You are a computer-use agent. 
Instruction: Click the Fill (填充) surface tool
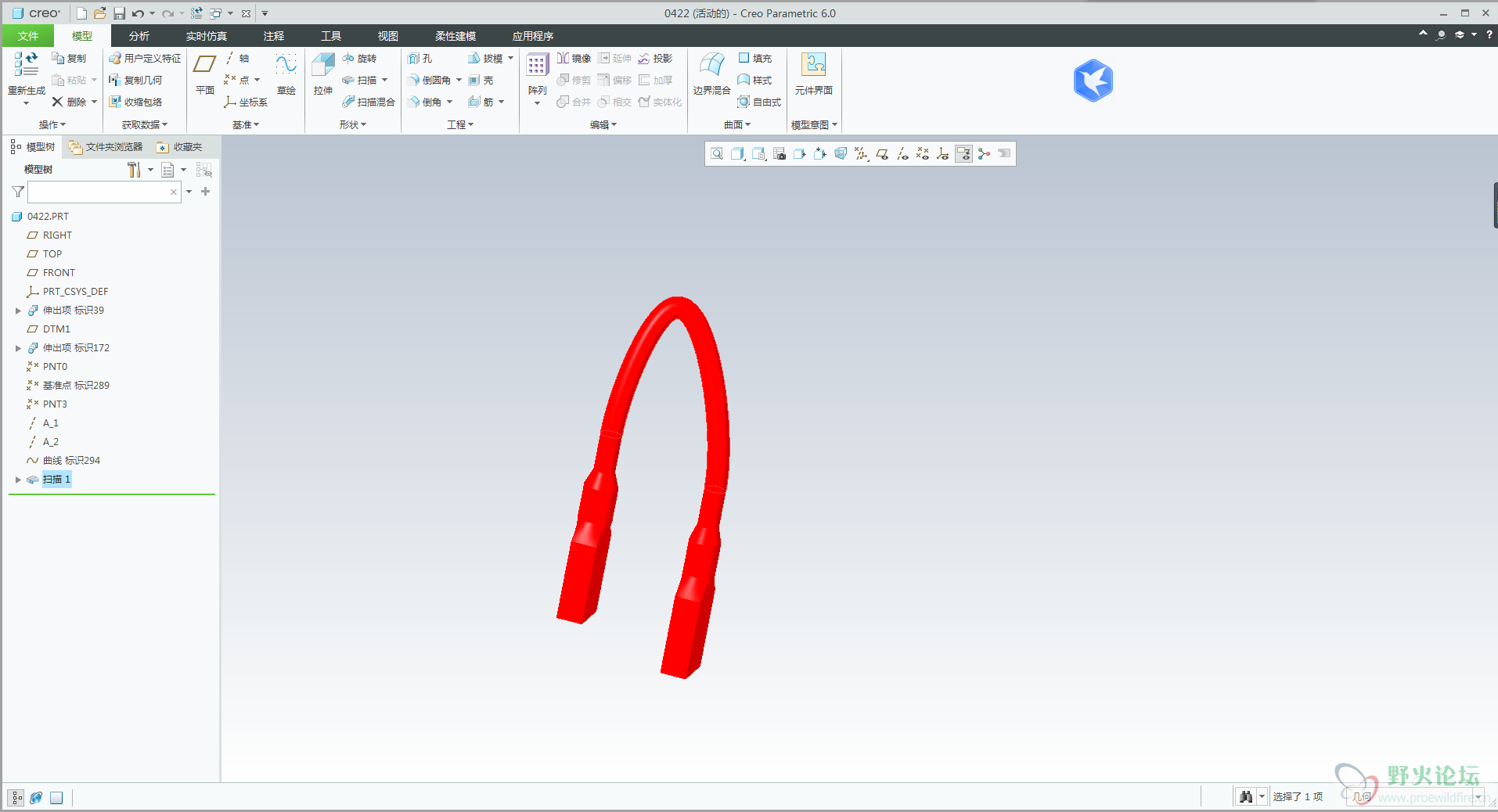754,59
